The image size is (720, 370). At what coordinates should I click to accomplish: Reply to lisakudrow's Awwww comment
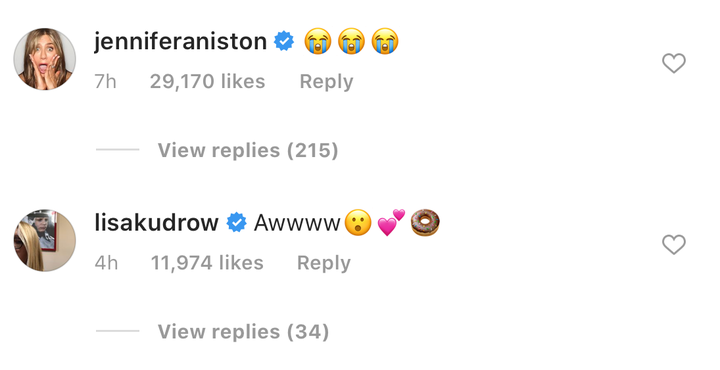[324, 263]
